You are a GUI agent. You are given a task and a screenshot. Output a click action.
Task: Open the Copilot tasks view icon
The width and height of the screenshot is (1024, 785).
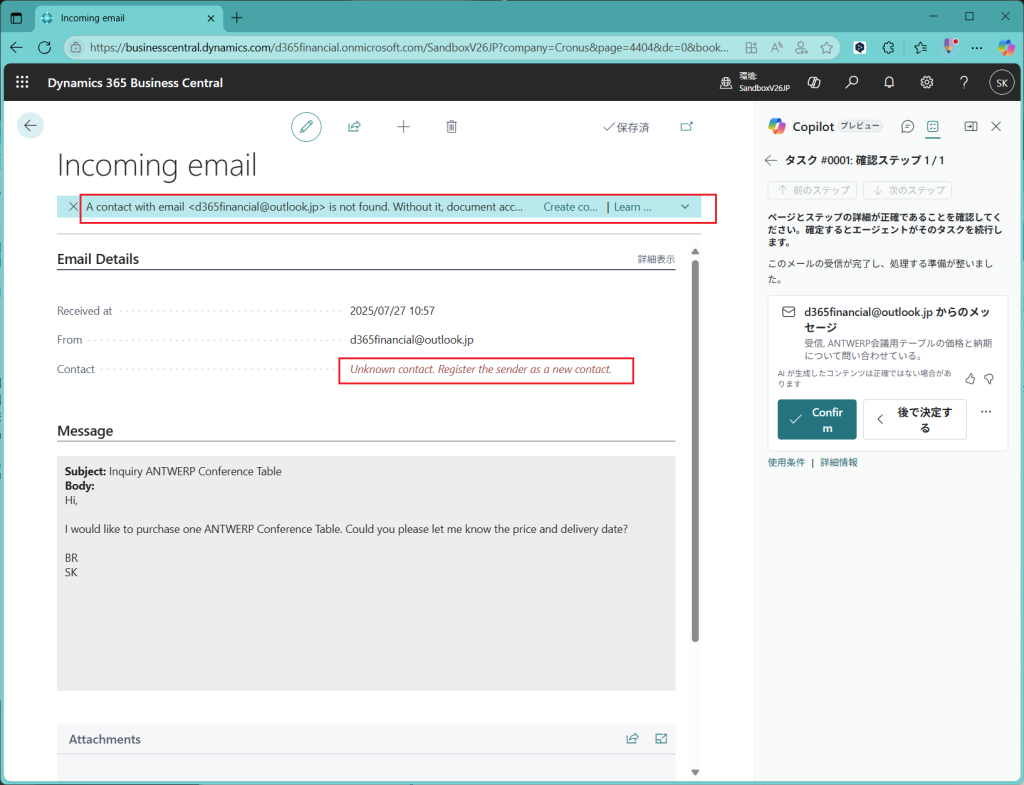coord(933,127)
